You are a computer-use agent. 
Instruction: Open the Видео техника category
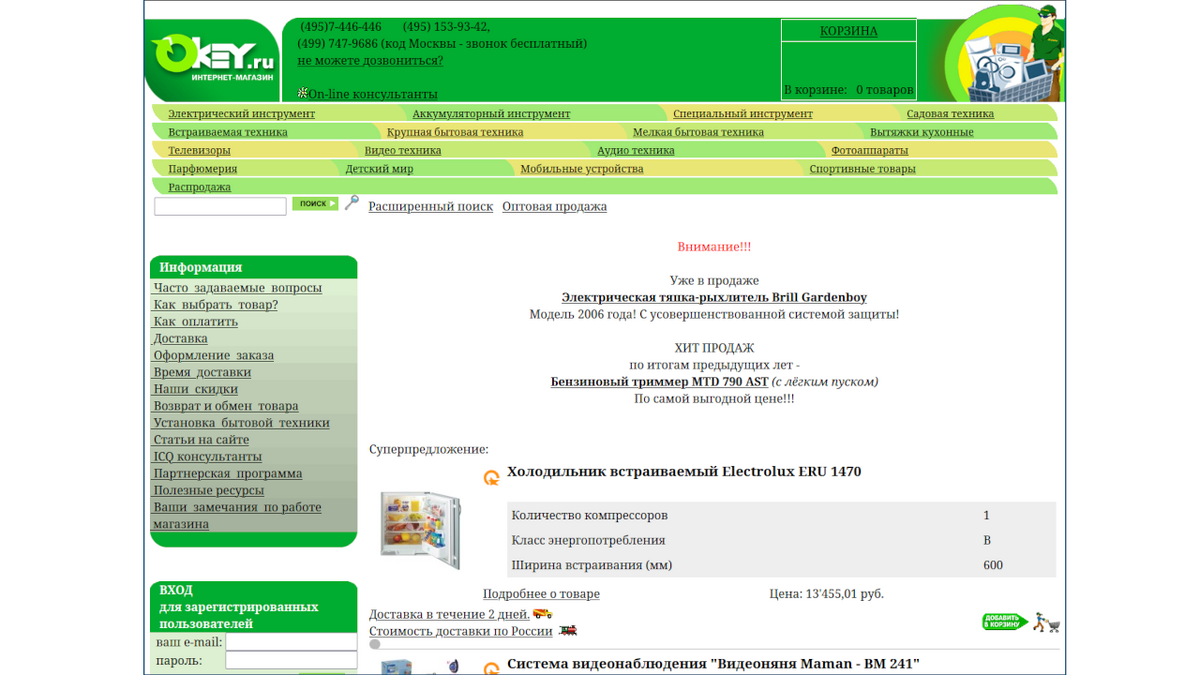[403, 151]
